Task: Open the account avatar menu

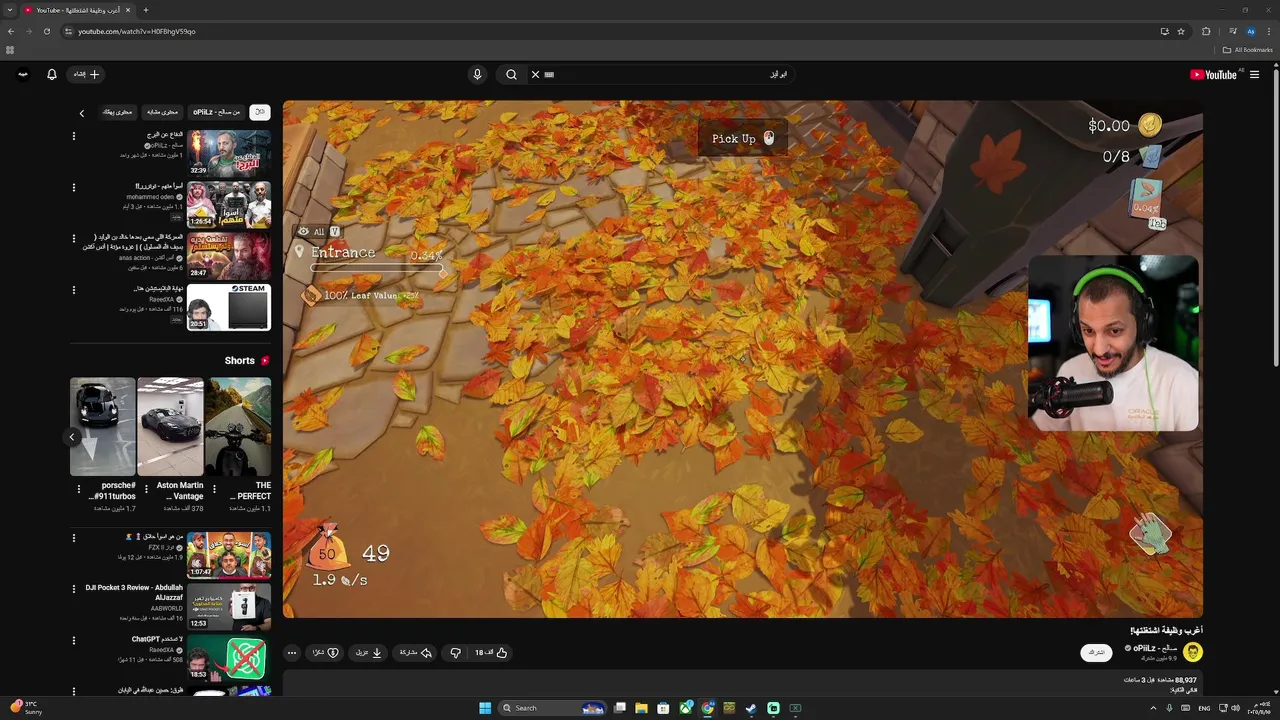Action: [x=22, y=74]
